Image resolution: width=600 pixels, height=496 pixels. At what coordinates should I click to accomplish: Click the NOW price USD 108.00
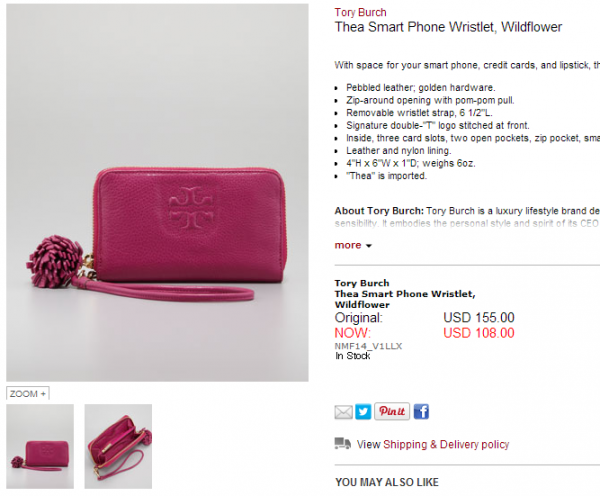(479, 333)
